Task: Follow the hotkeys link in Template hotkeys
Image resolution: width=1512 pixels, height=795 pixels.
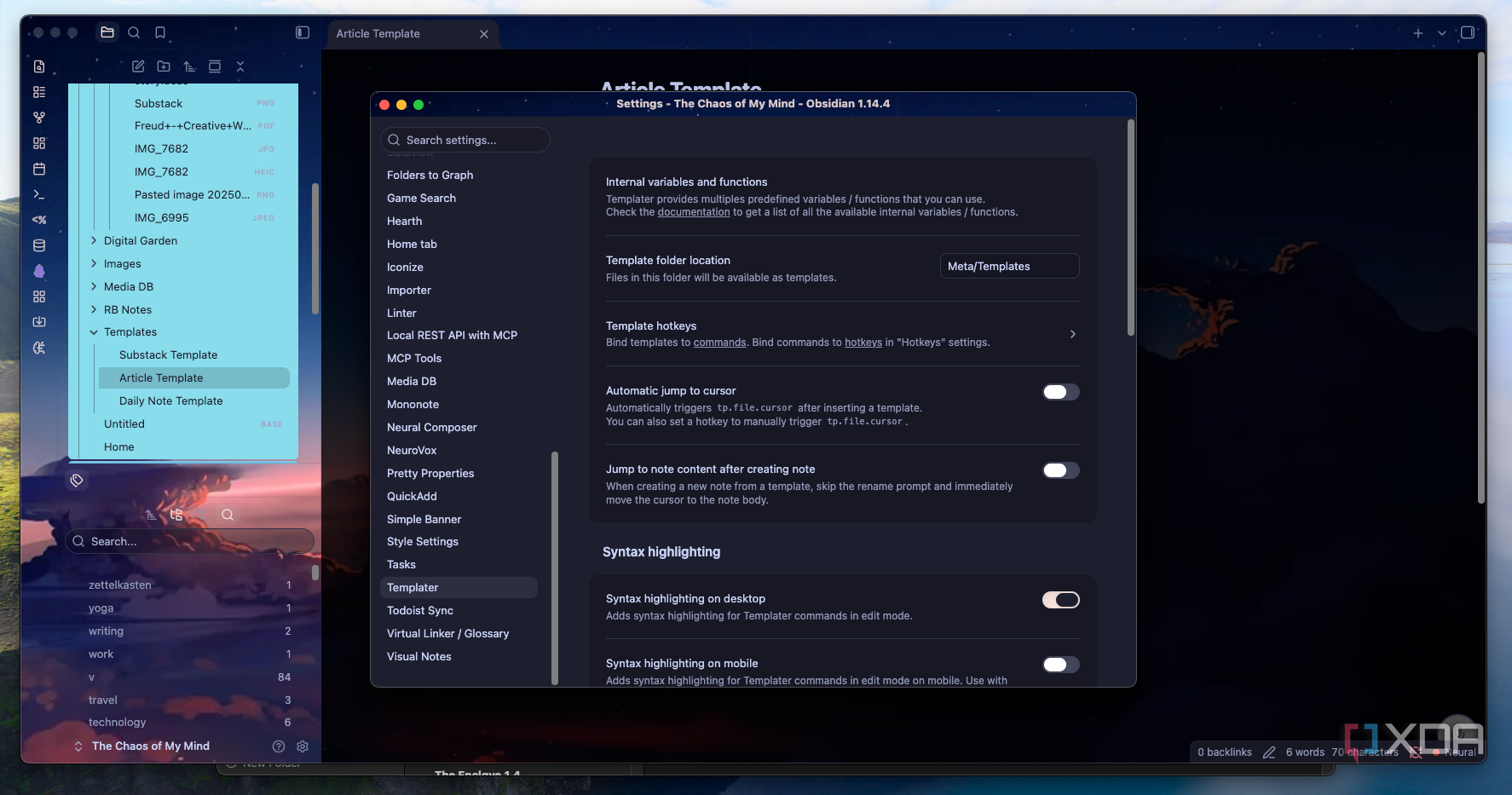Action: coord(863,343)
